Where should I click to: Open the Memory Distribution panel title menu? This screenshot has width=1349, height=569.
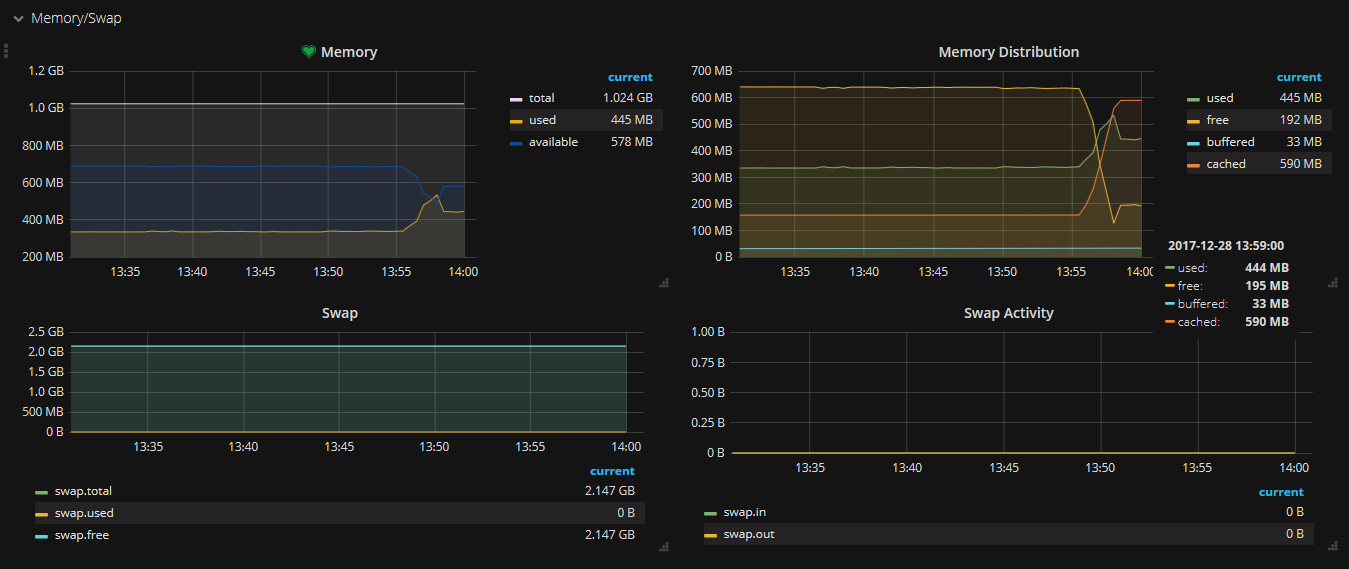coord(1008,52)
